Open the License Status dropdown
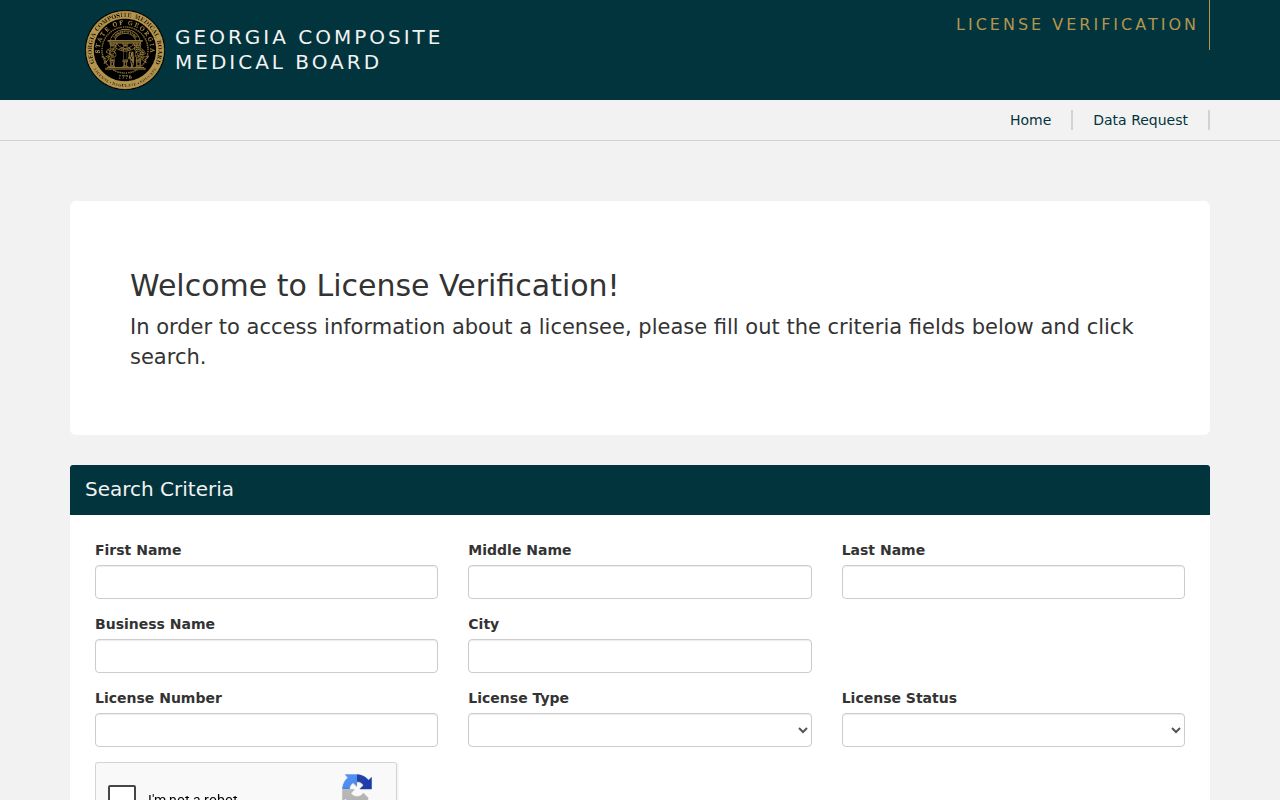 (x=1013, y=730)
